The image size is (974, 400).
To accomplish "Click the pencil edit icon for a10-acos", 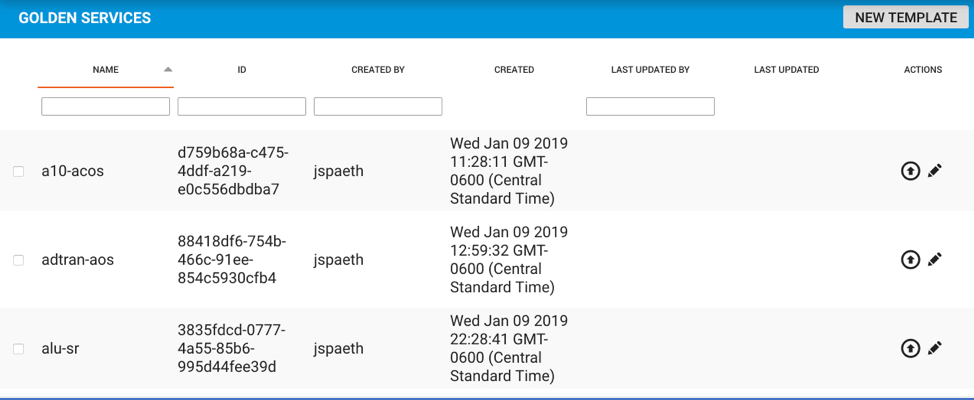I will pos(935,171).
